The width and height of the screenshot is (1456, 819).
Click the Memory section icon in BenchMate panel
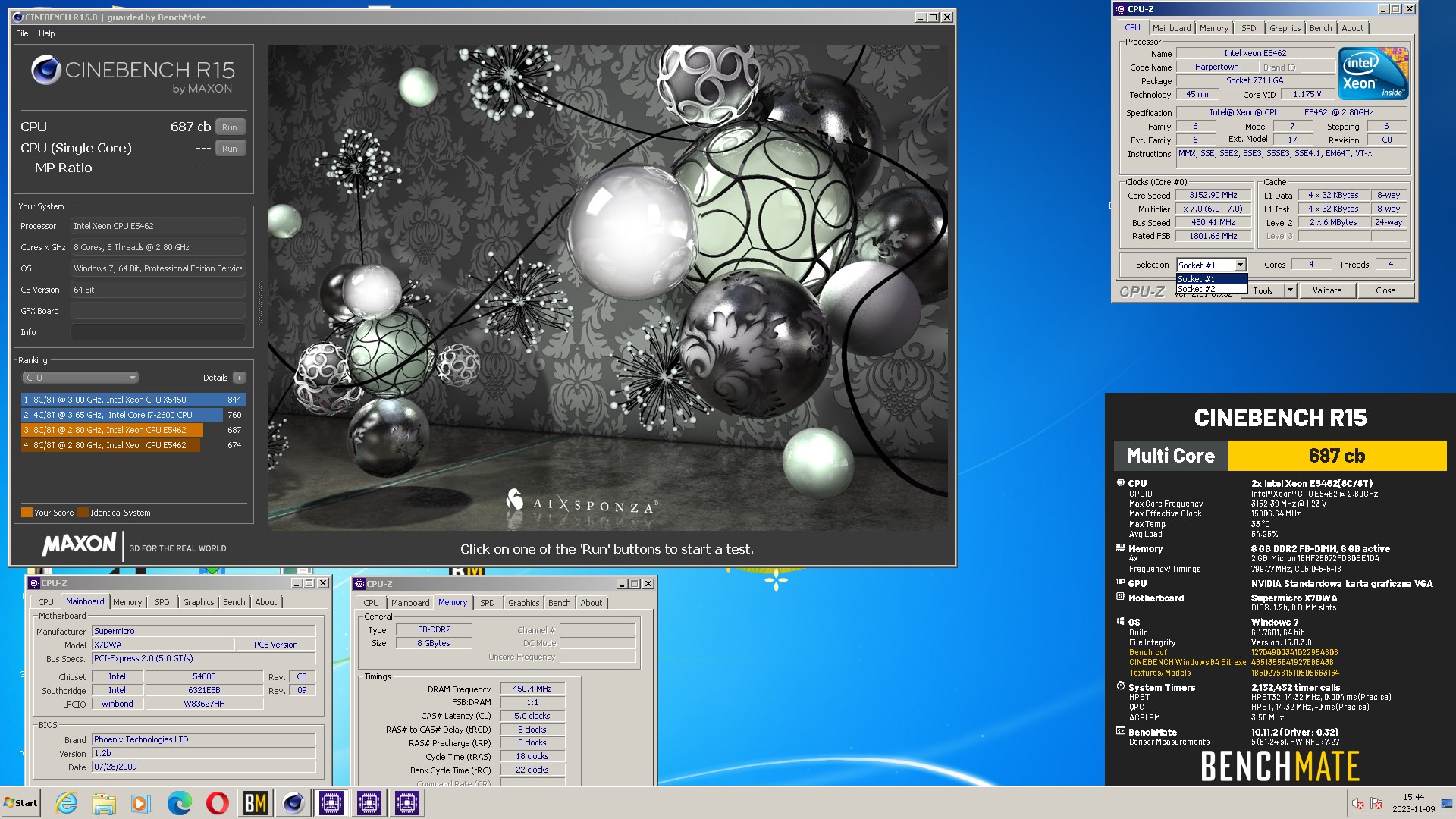pos(1121,548)
